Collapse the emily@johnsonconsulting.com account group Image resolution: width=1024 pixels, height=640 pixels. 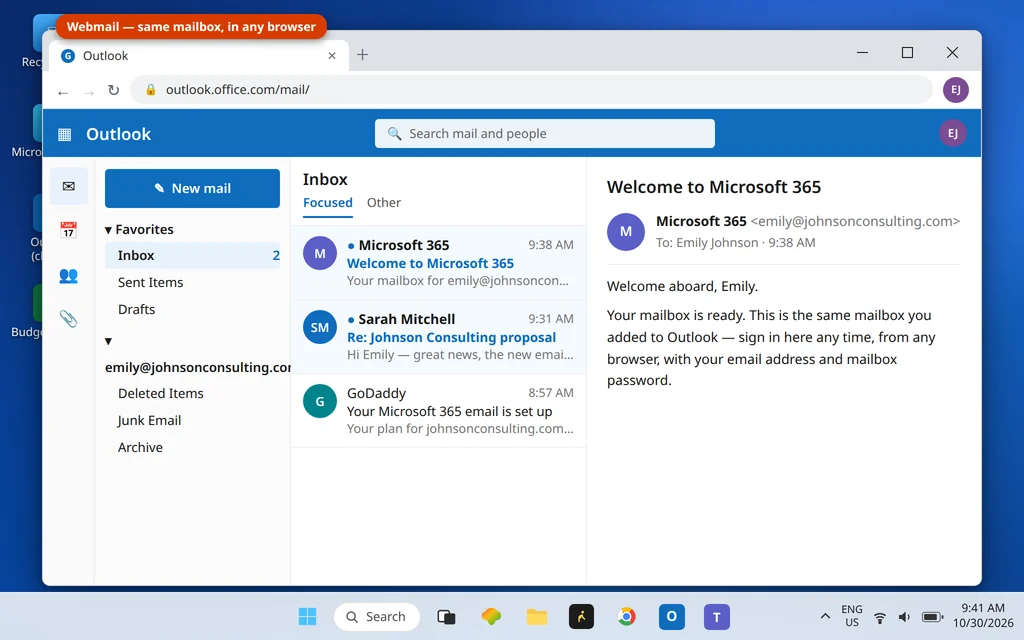[108, 342]
